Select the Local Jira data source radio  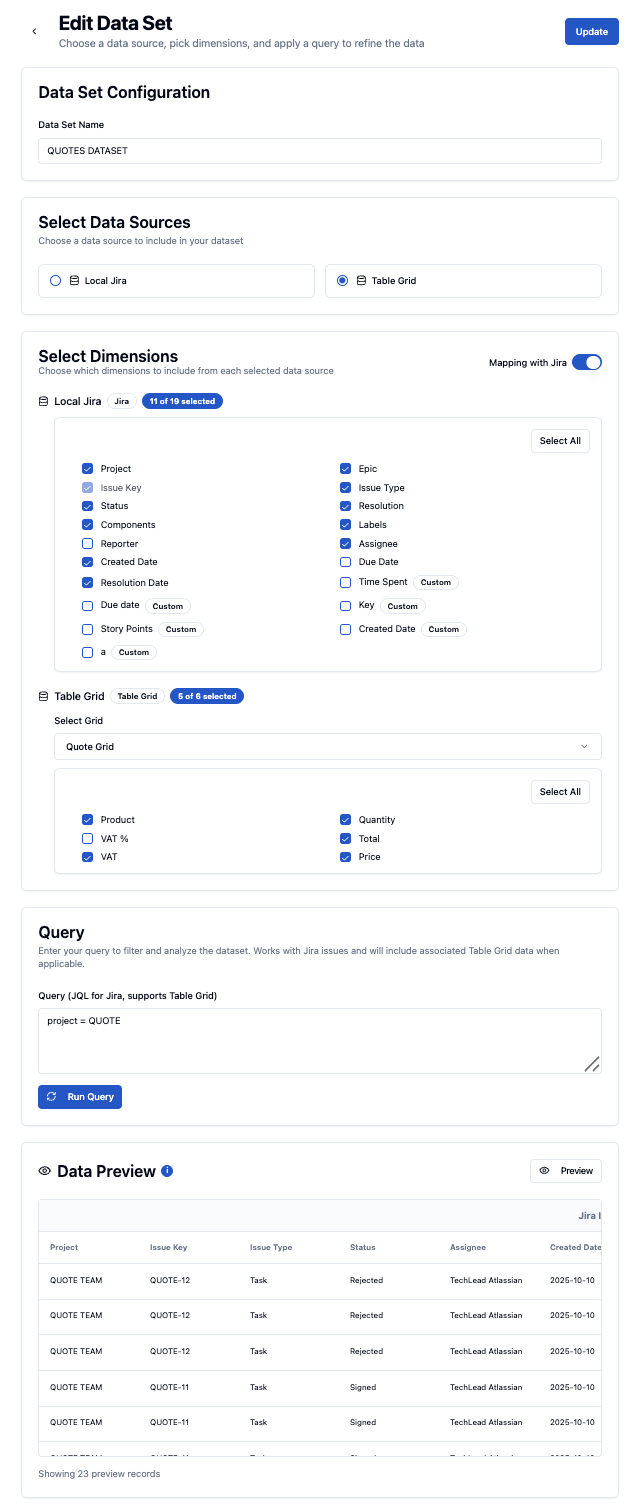(56, 281)
